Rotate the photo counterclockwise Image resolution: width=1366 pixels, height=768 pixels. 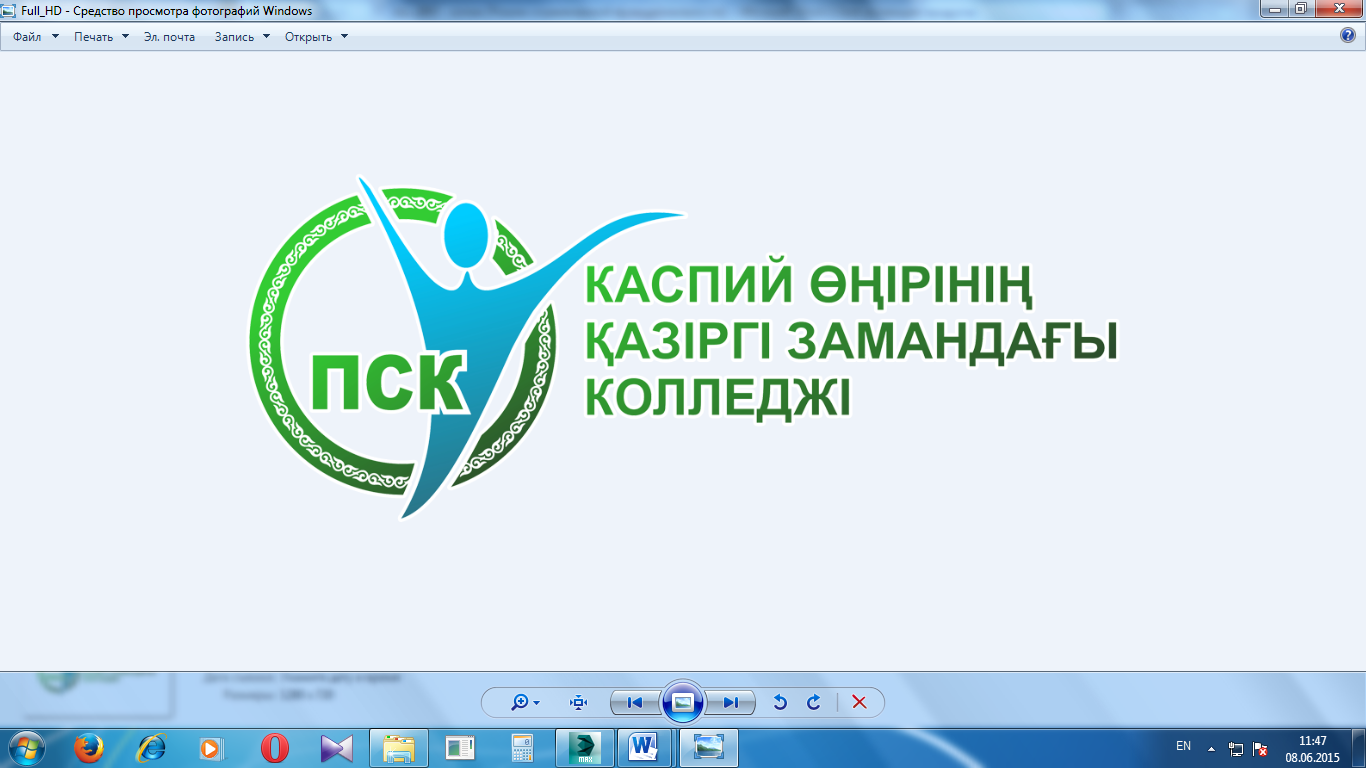780,702
